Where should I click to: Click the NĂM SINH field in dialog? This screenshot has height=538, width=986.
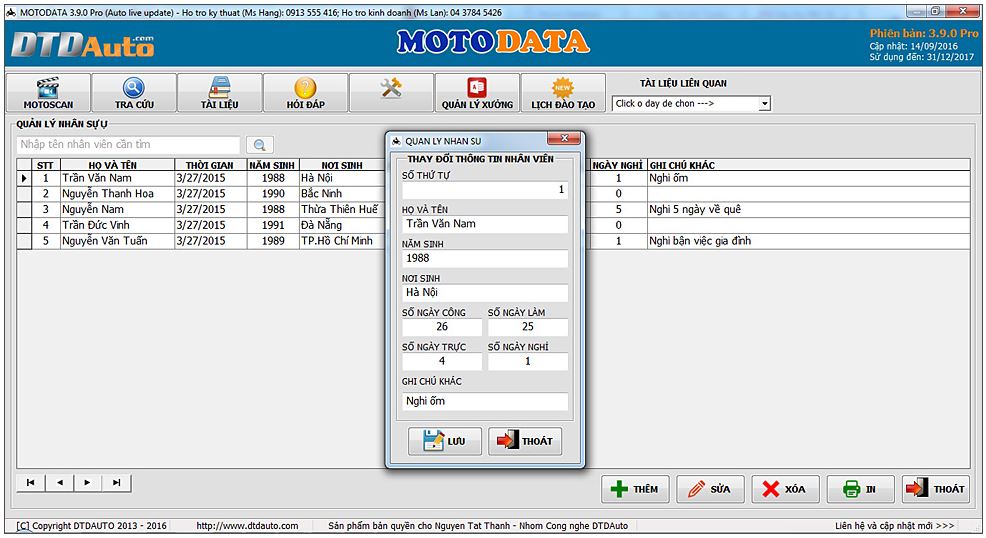pos(485,258)
